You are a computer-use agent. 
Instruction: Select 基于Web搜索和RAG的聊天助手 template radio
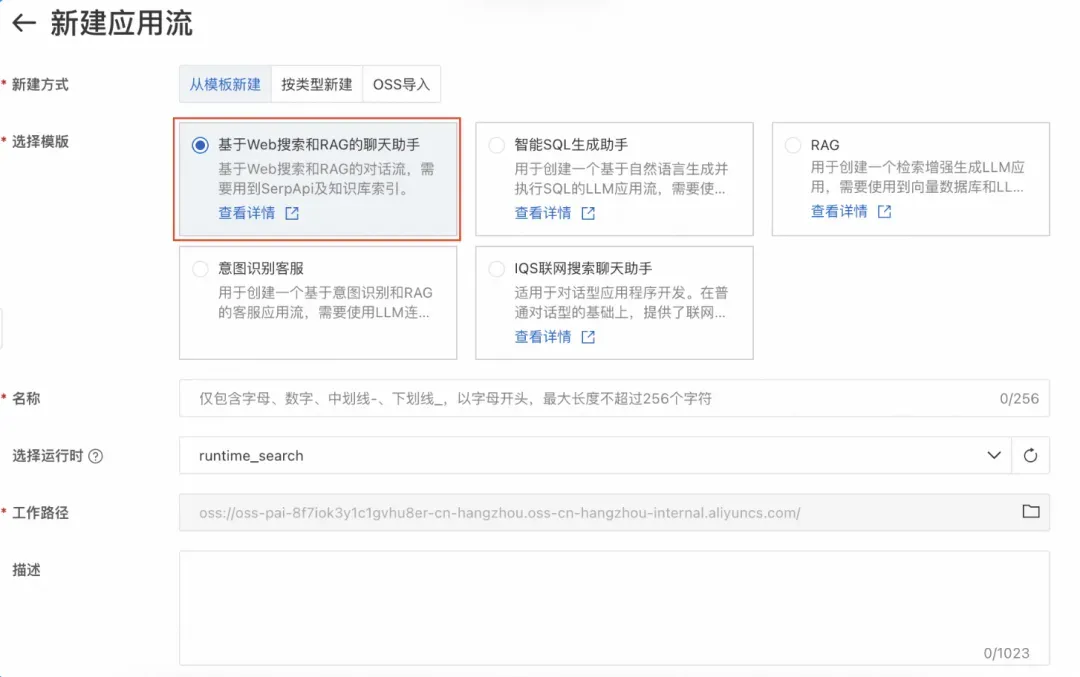tap(200, 145)
